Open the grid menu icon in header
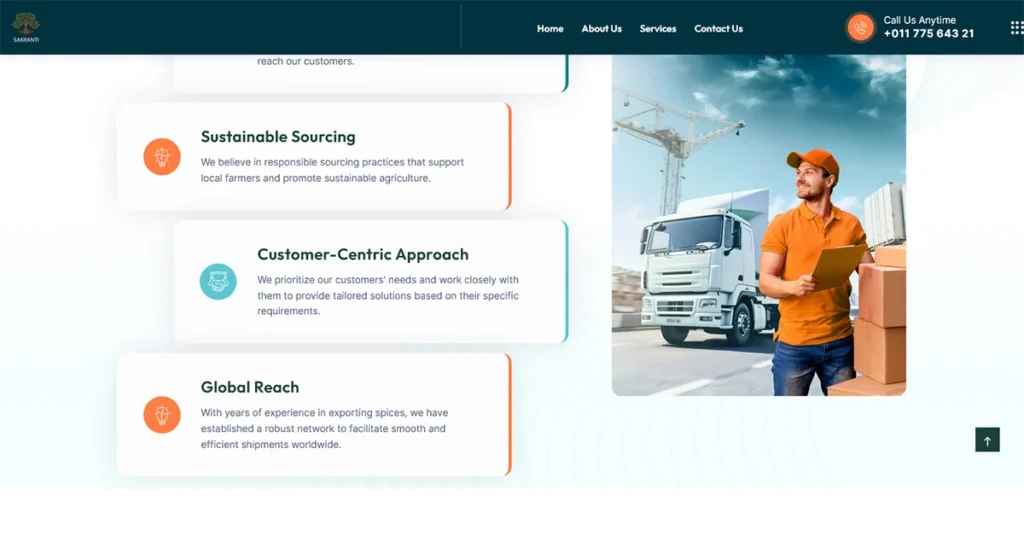This screenshot has height=536, width=1024. pyautogui.click(x=1017, y=27)
